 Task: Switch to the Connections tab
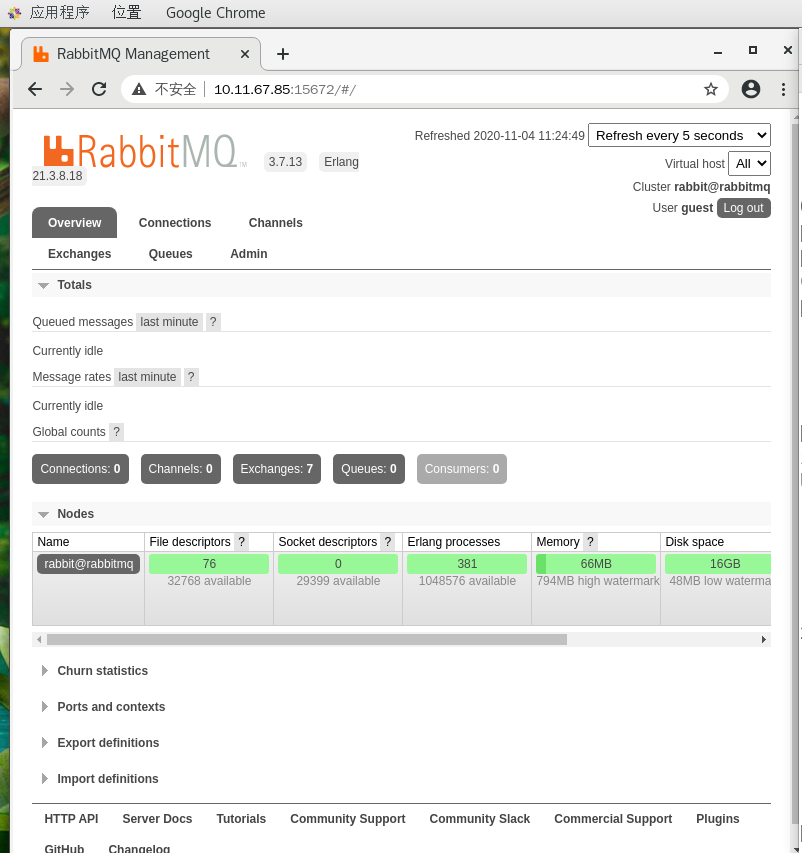pyautogui.click(x=175, y=222)
